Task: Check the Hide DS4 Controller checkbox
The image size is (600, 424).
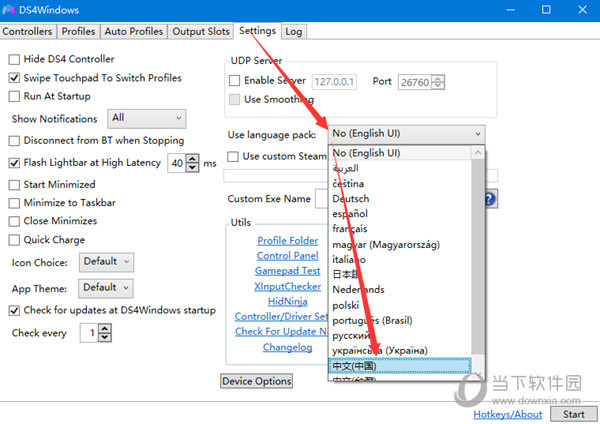Action: 14,59
